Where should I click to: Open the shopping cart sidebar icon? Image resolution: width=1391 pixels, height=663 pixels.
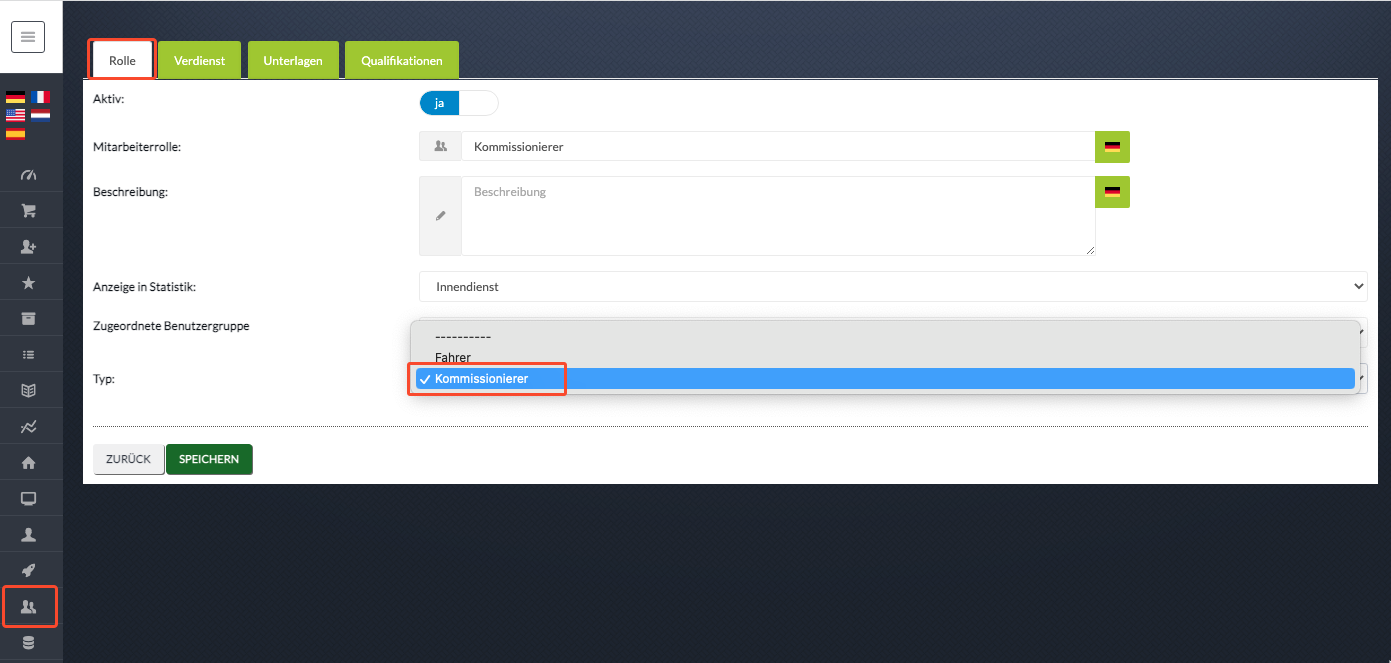[29, 211]
